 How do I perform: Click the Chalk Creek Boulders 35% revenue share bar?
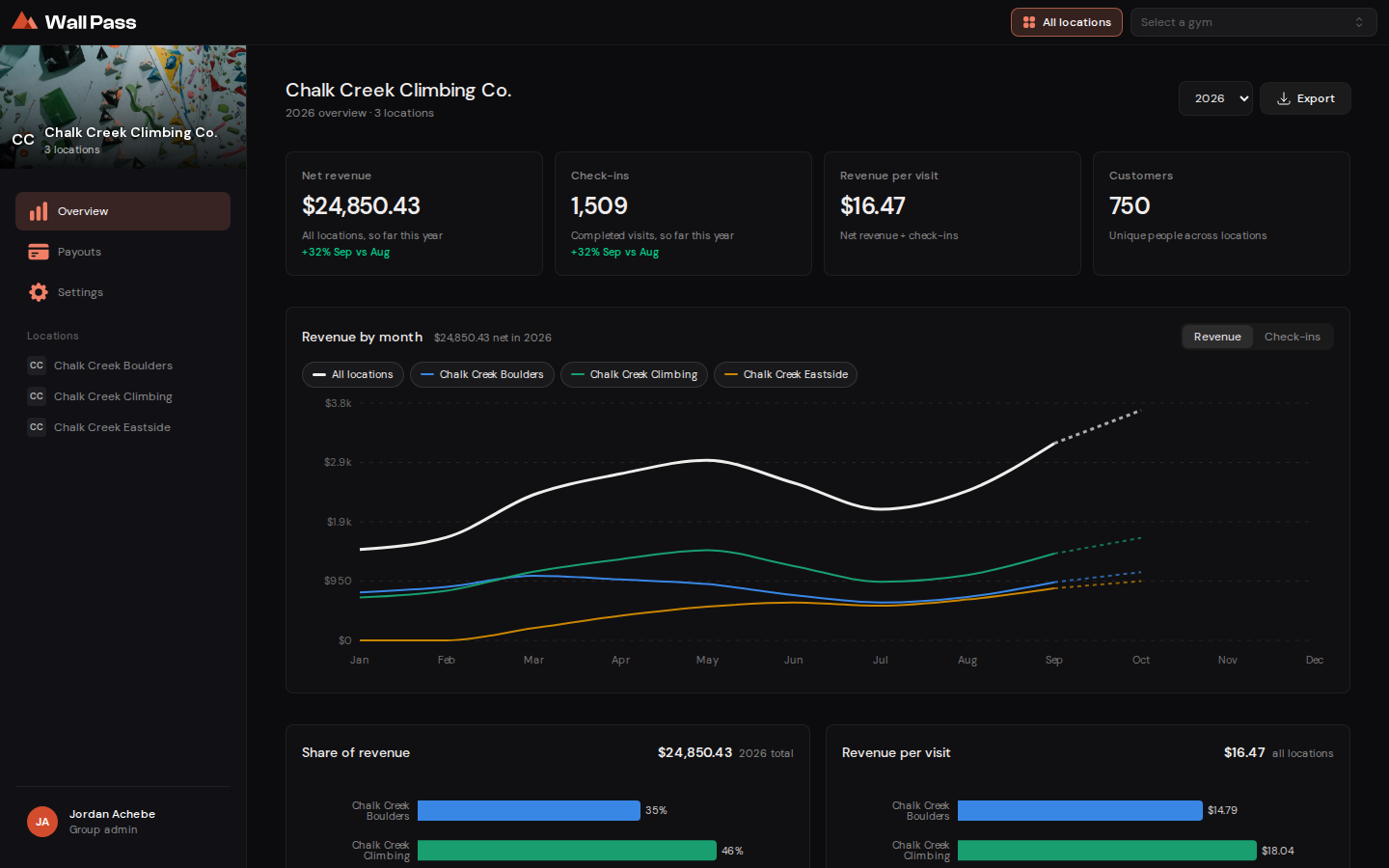click(529, 810)
